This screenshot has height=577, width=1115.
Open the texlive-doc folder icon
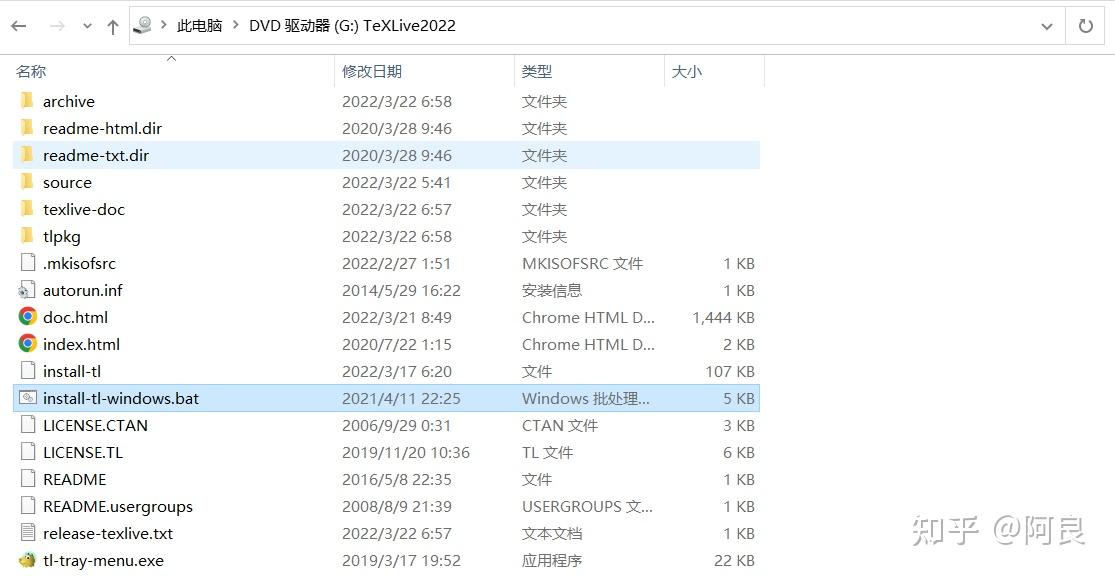28,209
